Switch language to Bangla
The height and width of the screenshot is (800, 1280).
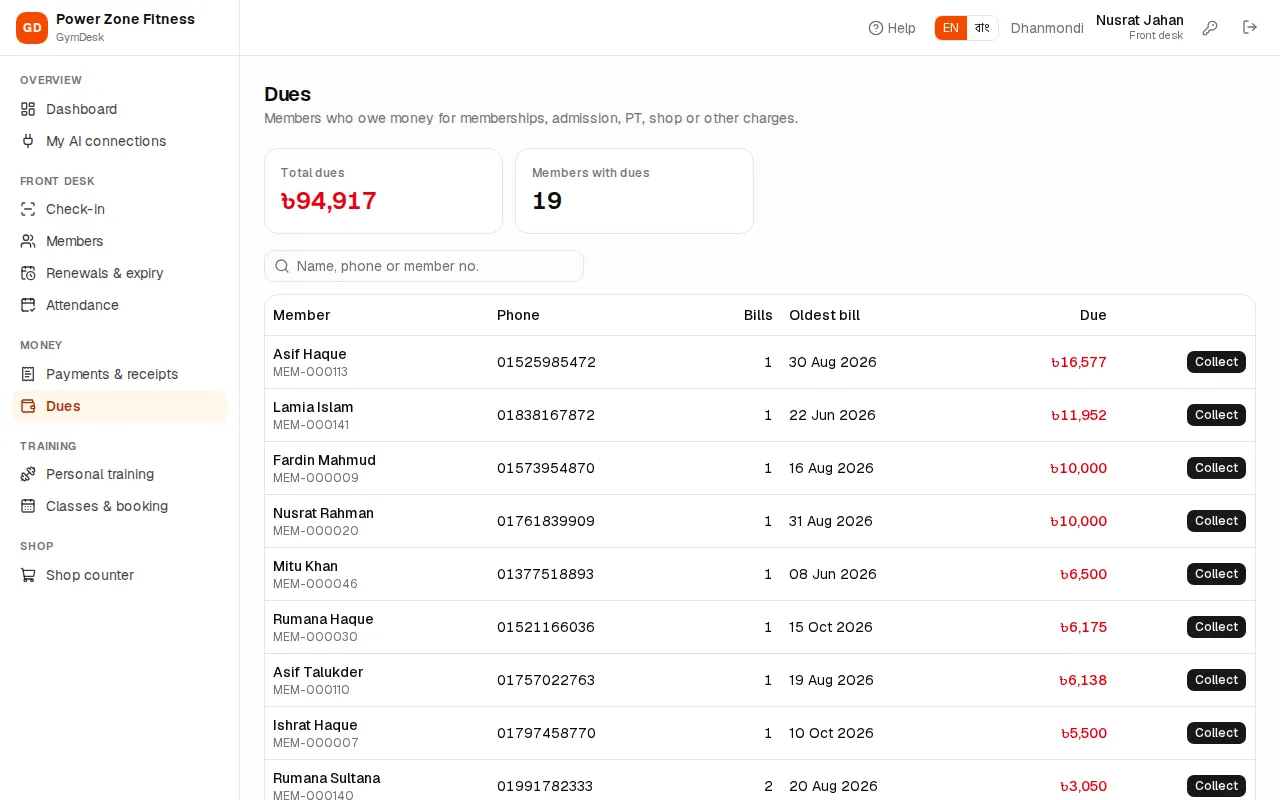[x=982, y=28]
